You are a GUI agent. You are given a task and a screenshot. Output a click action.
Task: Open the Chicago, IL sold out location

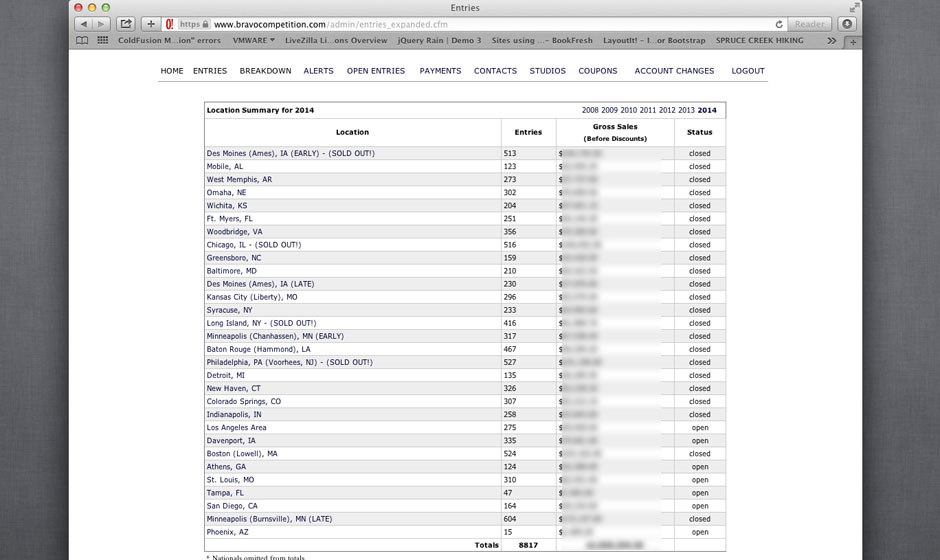(x=254, y=245)
